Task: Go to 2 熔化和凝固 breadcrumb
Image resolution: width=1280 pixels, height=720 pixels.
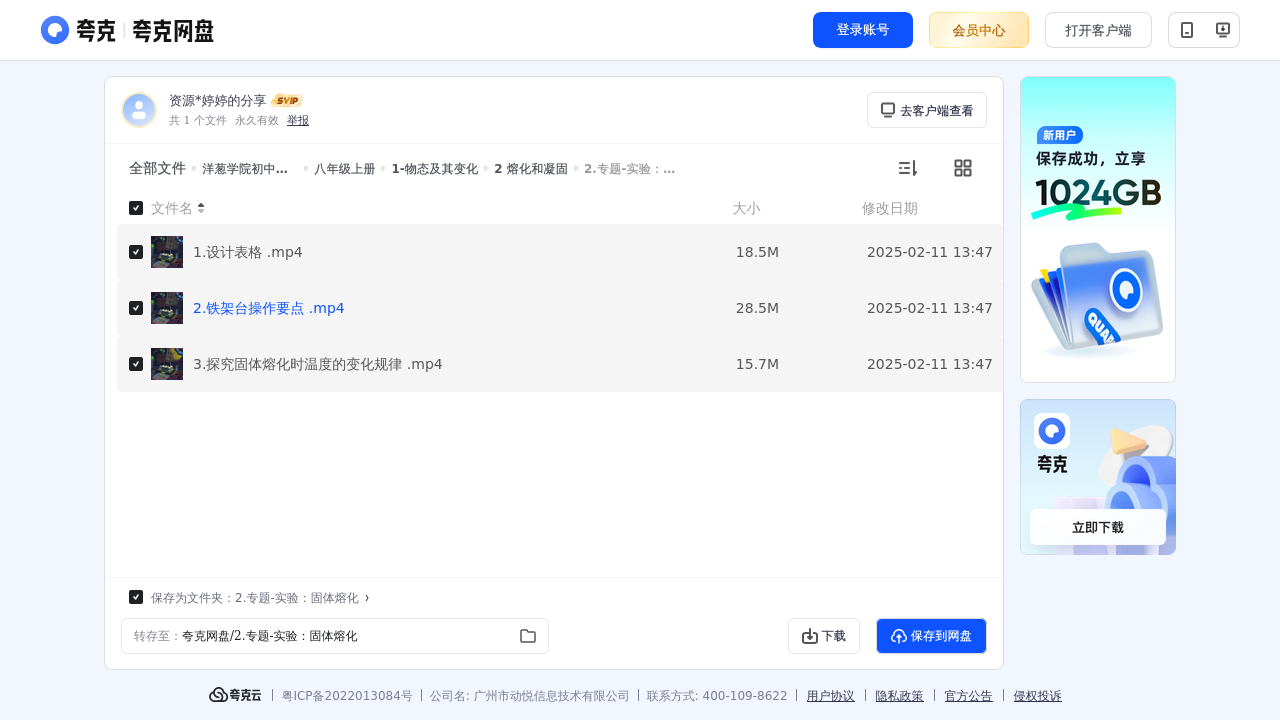Action: coord(531,169)
